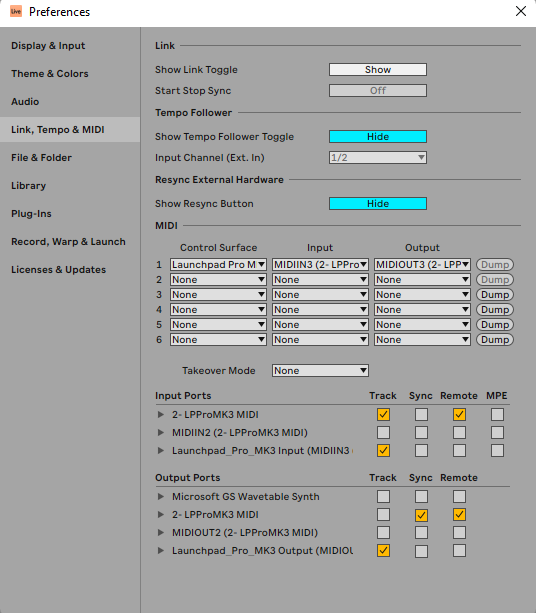Open Input dropdown in row 3
Screen dimensions: 536x613
pyautogui.click(x=320, y=295)
